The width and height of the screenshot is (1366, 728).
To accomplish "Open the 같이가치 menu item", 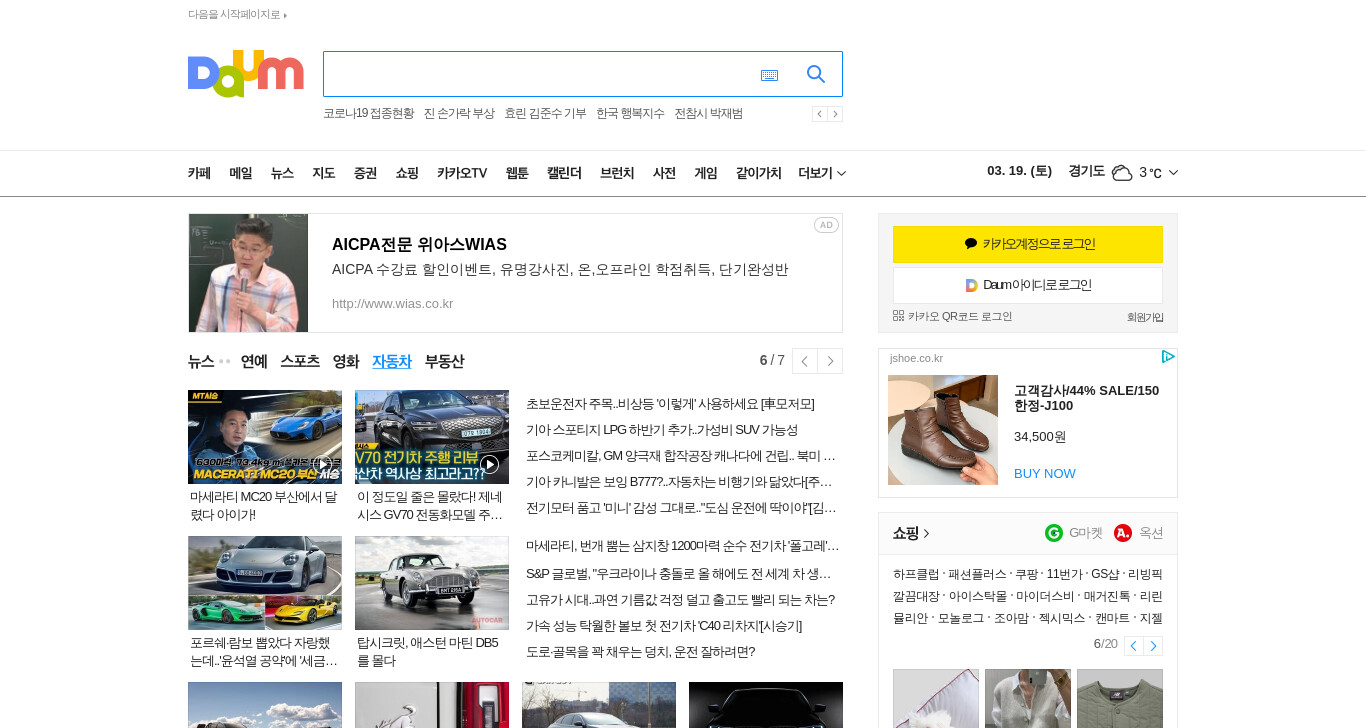I will point(758,173).
